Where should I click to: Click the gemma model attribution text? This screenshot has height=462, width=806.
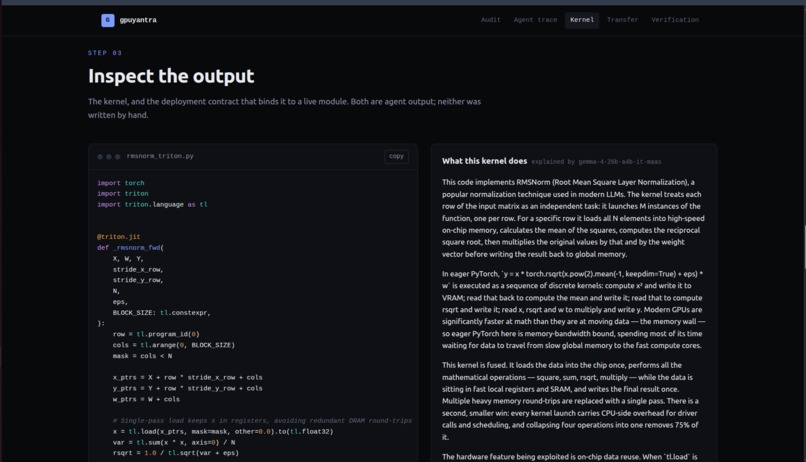(x=596, y=162)
